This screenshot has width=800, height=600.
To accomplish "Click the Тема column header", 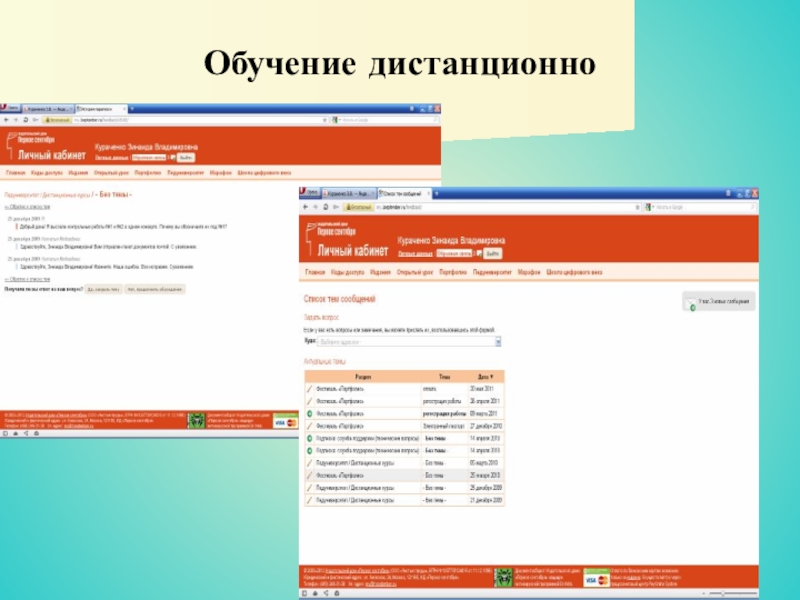I will (x=444, y=377).
